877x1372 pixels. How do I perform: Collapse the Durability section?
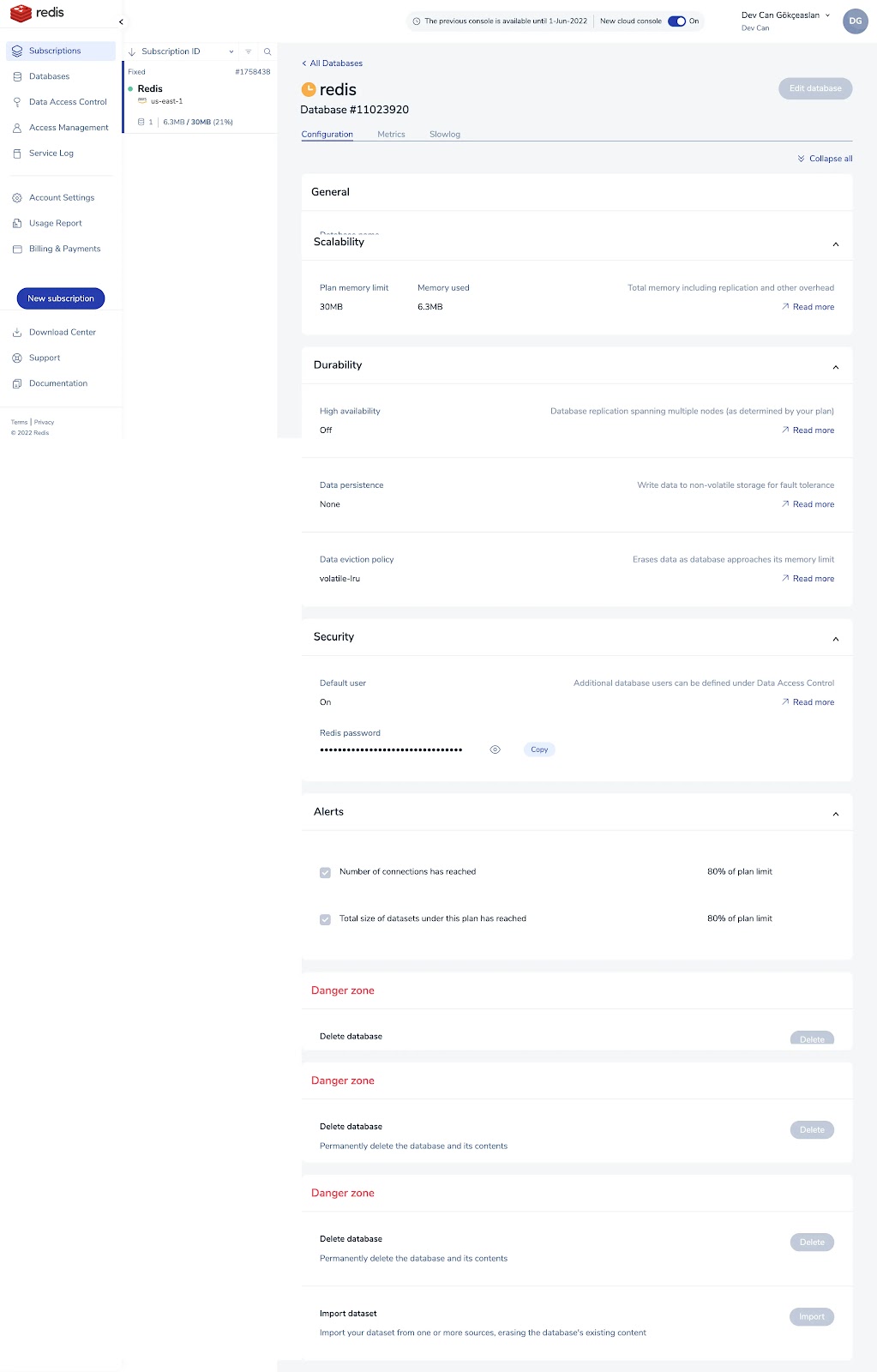pos(836,367)
